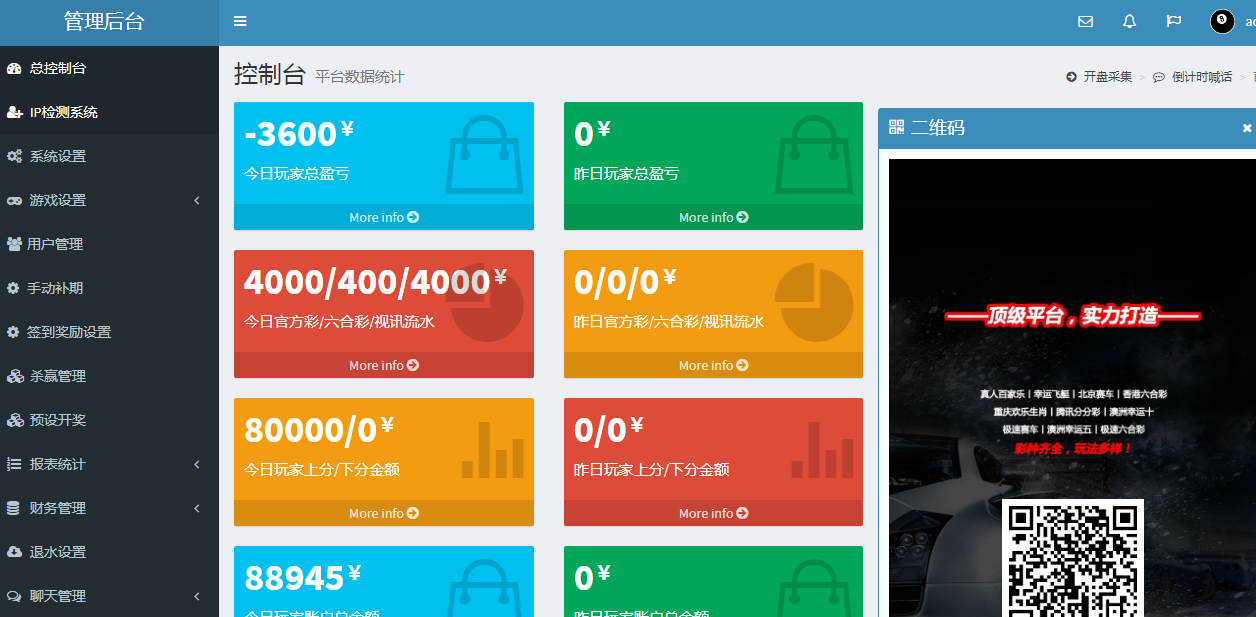
Task: Click the 总控制台 dashboard icon
Action: pos(14,69)
